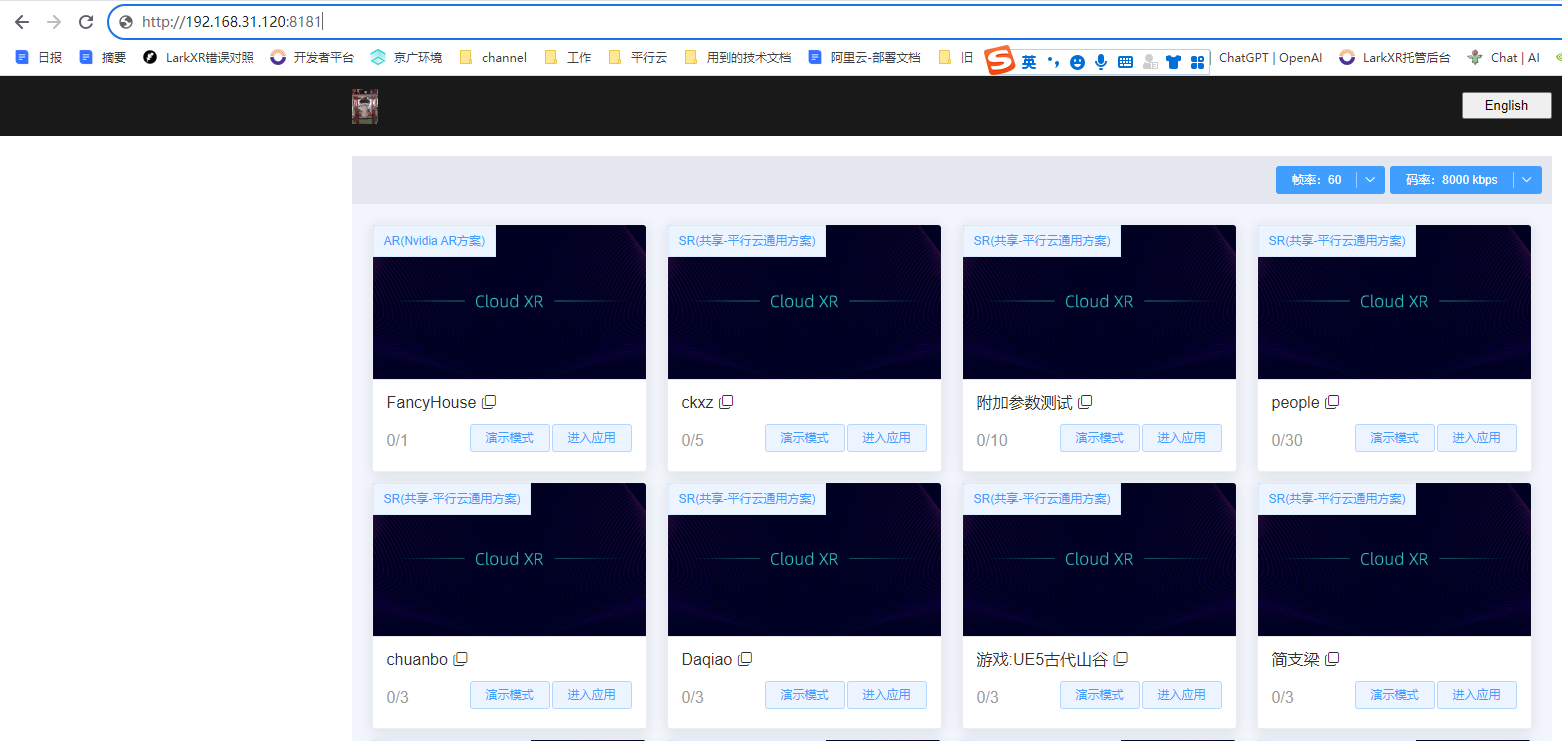The image size is (1562, 741).
Task: Start 演示模式 for Daqiao
Action: (x=805, y=695)
